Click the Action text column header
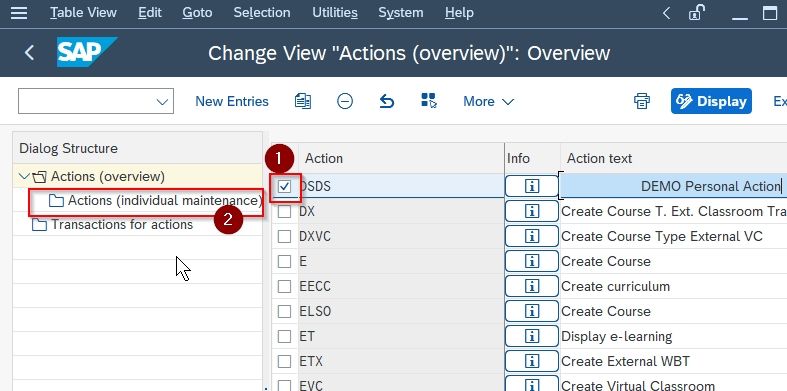This screenshot has height=391, width=787. point(599,158)
